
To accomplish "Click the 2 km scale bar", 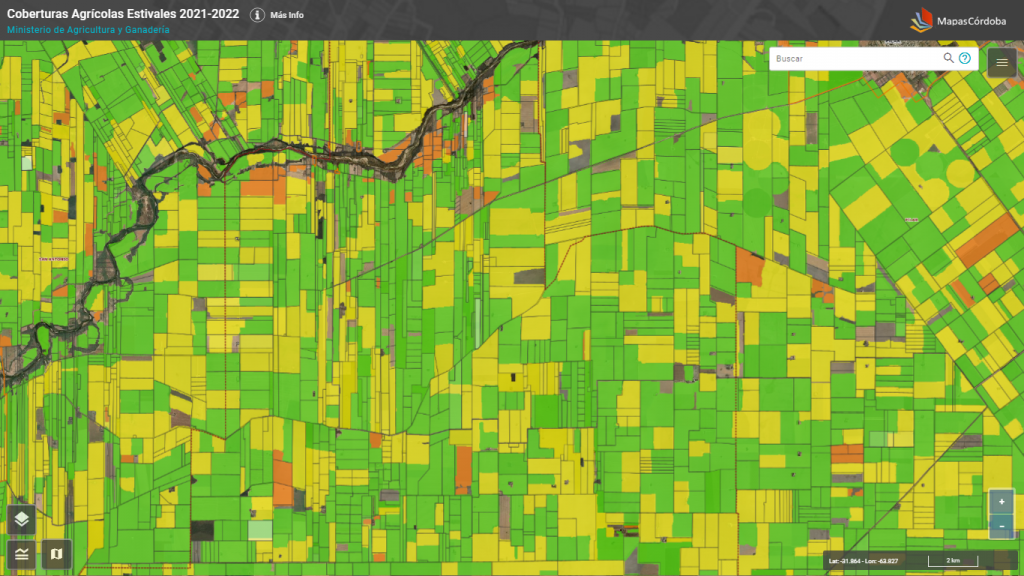I will coord(953,560).
